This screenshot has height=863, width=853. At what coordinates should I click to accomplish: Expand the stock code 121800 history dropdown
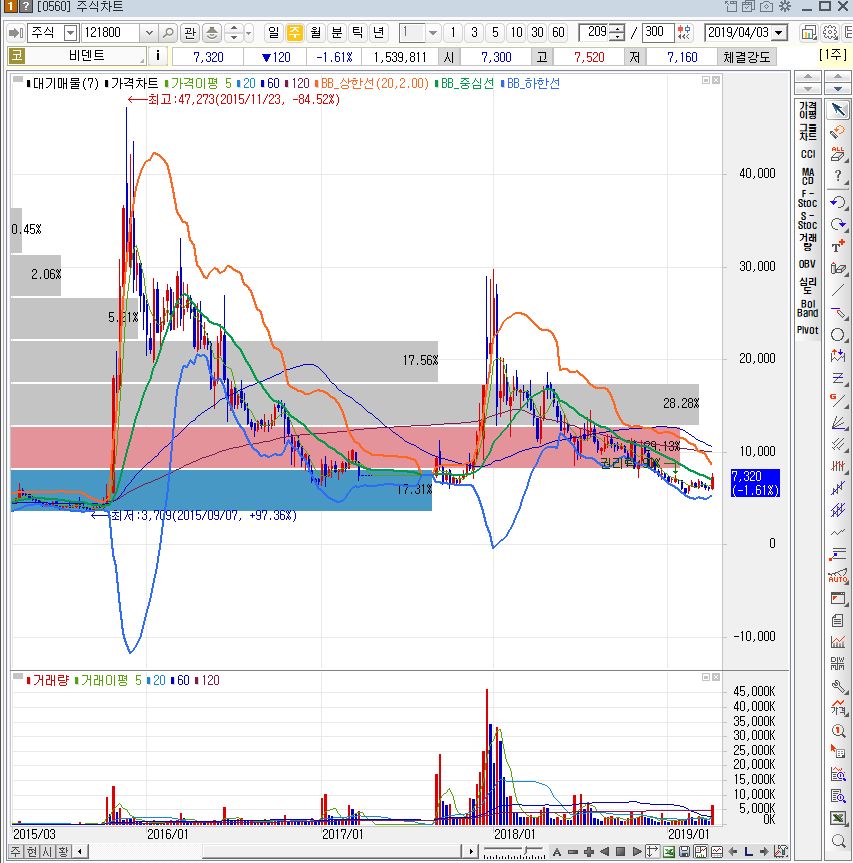coord(149,33)
